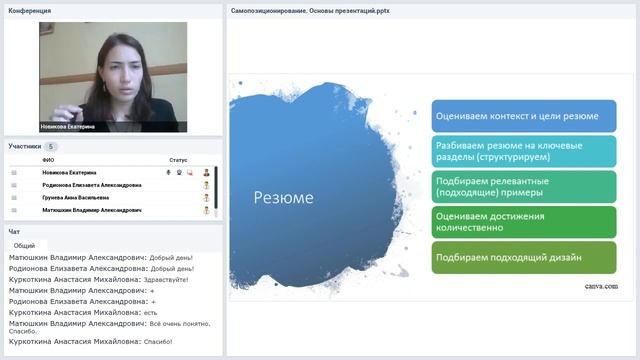This screenshot has height=360, width=640.
Task: Click chat message Здравствуйте! from Куркоткина
Action: (x=166, y=280)
